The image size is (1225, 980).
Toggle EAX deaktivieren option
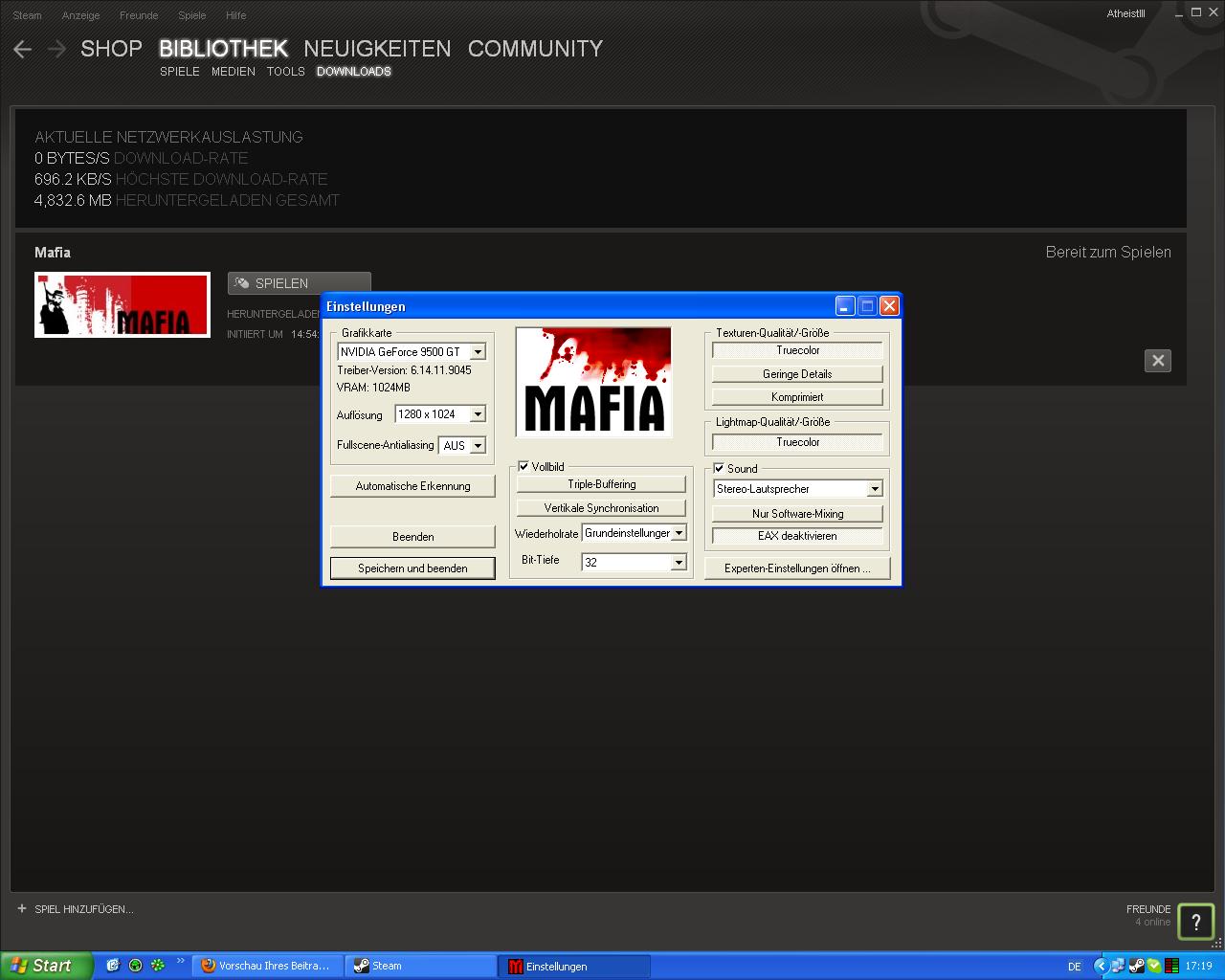[x=797, y=536]
